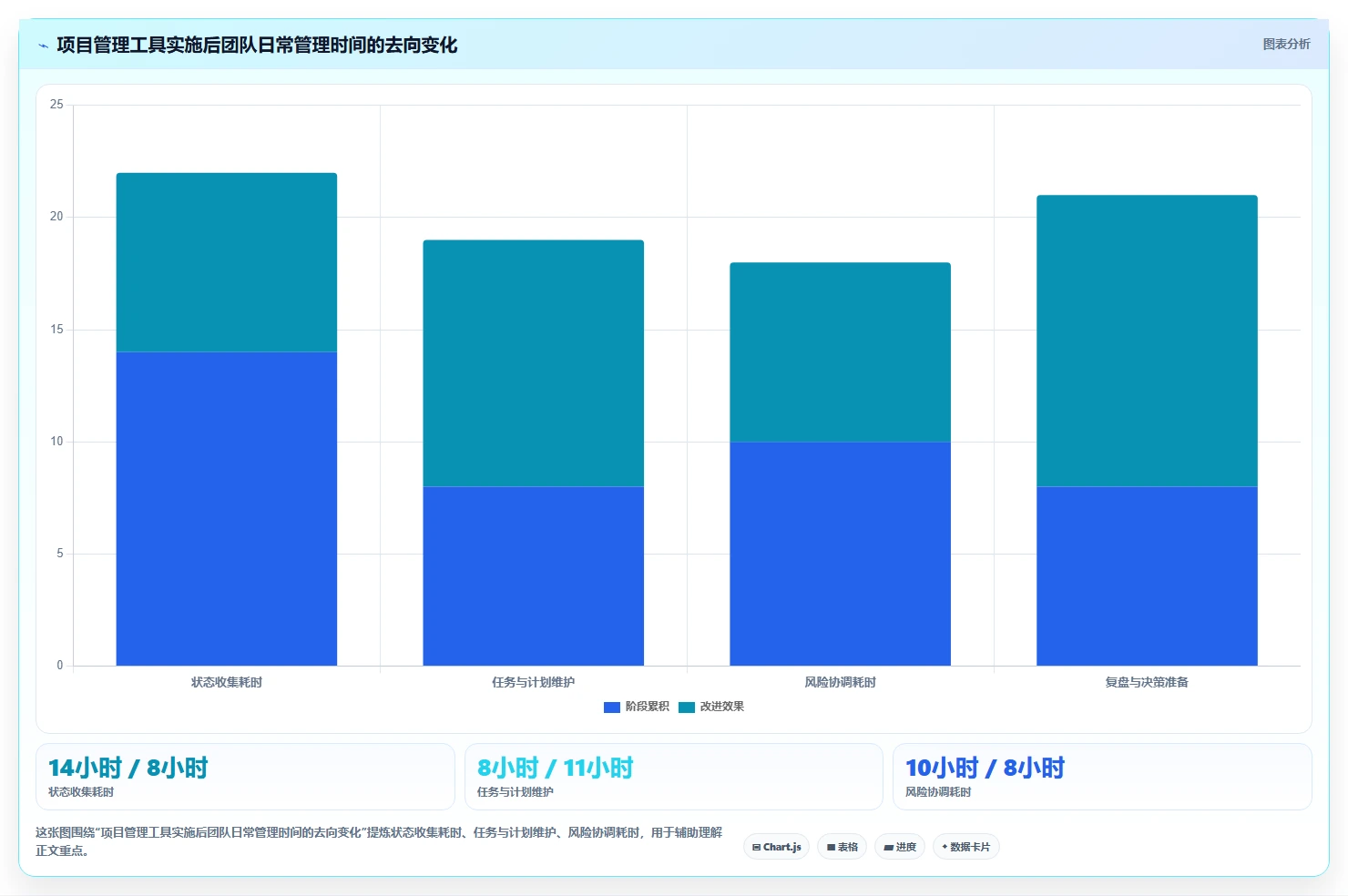Click the blue bar segment for 复盘与决策准备
Screen dimensions: 1348x896
[x=1148, y=576]
